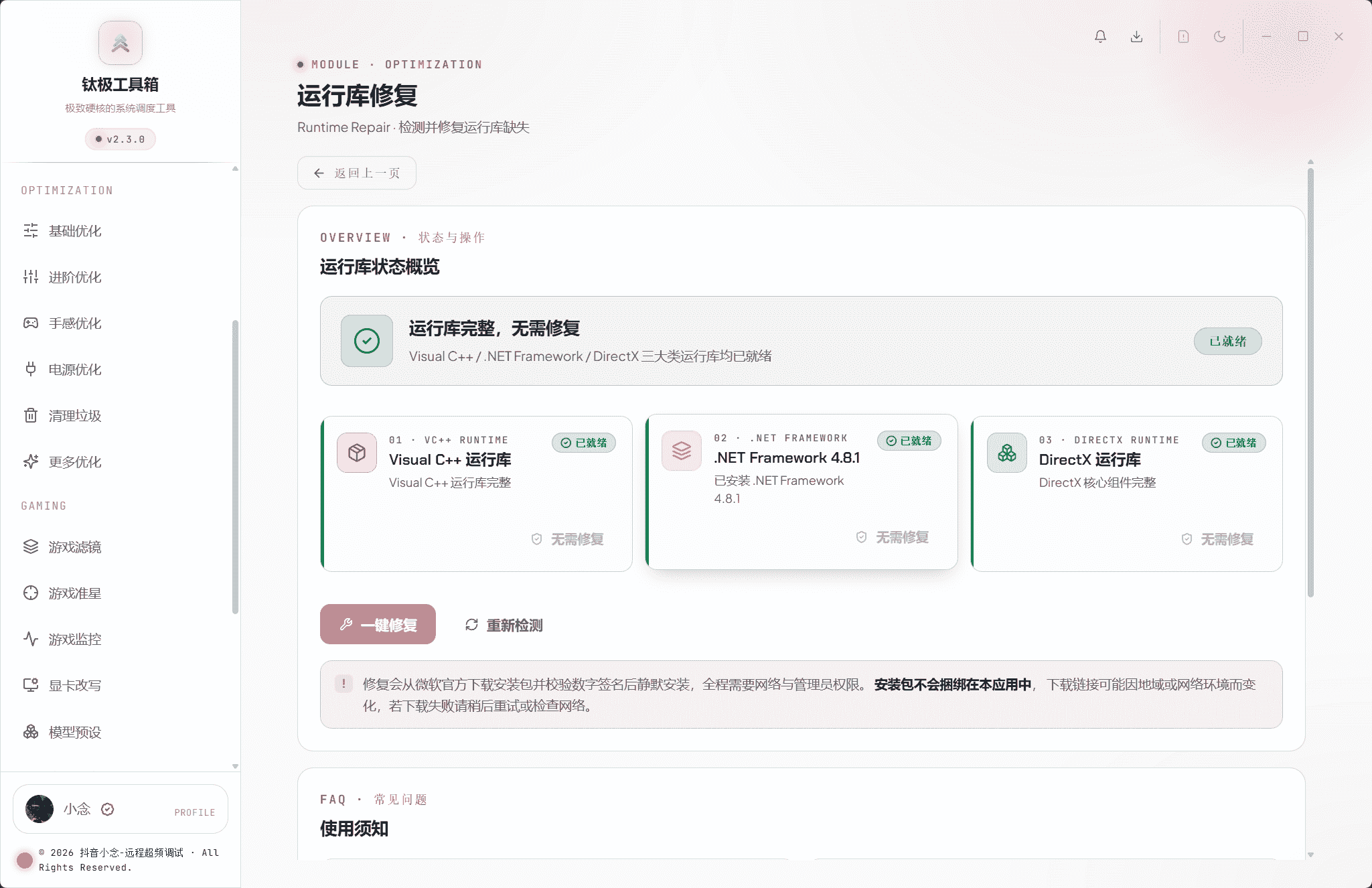Screen dimensions: 1372x888
Task: Open the downloads icon in title bar
Action: [x=1136, y=36]
